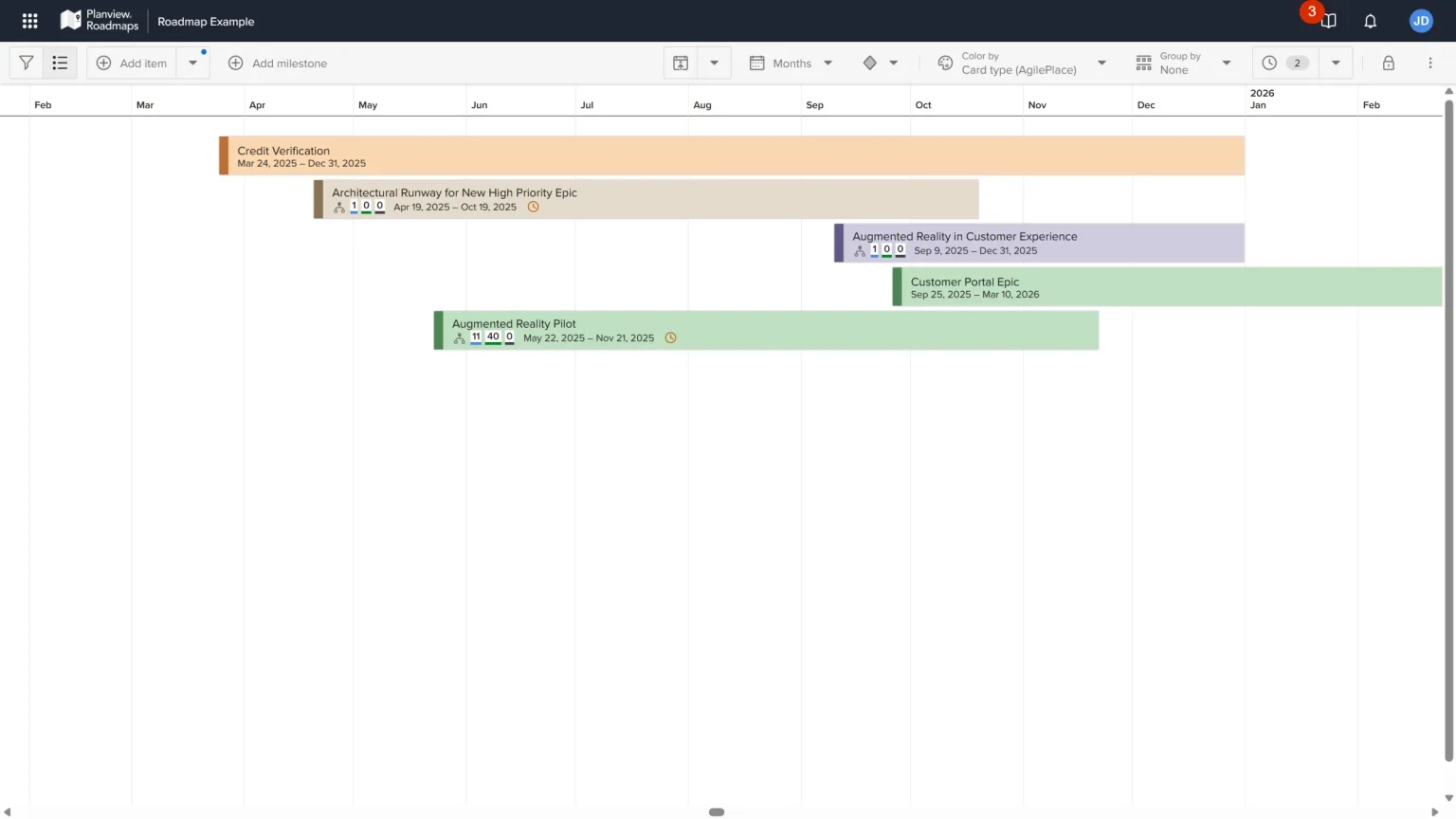1456x819 pixels.
Task: Click the clock history icon showing 2
Action: pos(1285,63)
